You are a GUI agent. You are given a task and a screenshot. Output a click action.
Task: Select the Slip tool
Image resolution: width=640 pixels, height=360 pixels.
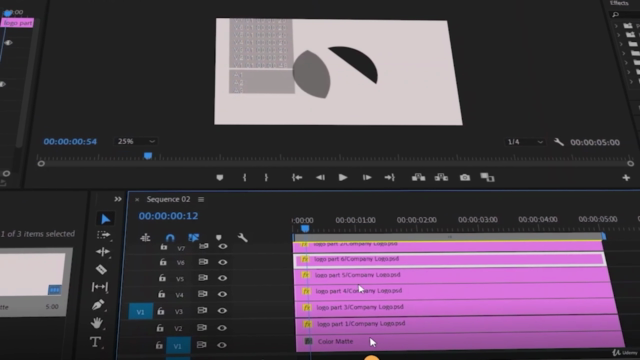click(100, 287)
